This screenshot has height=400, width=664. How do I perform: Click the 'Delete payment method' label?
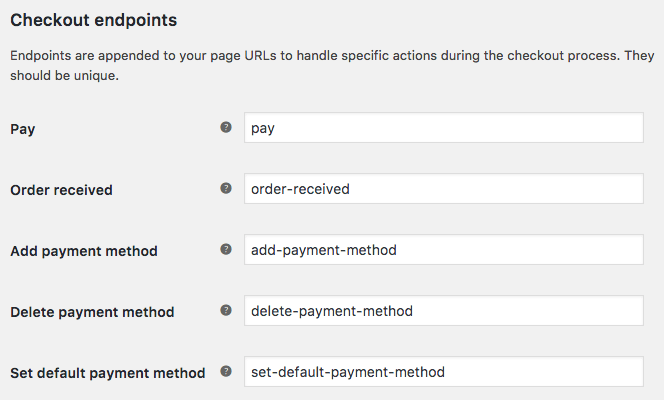(92, 312)
